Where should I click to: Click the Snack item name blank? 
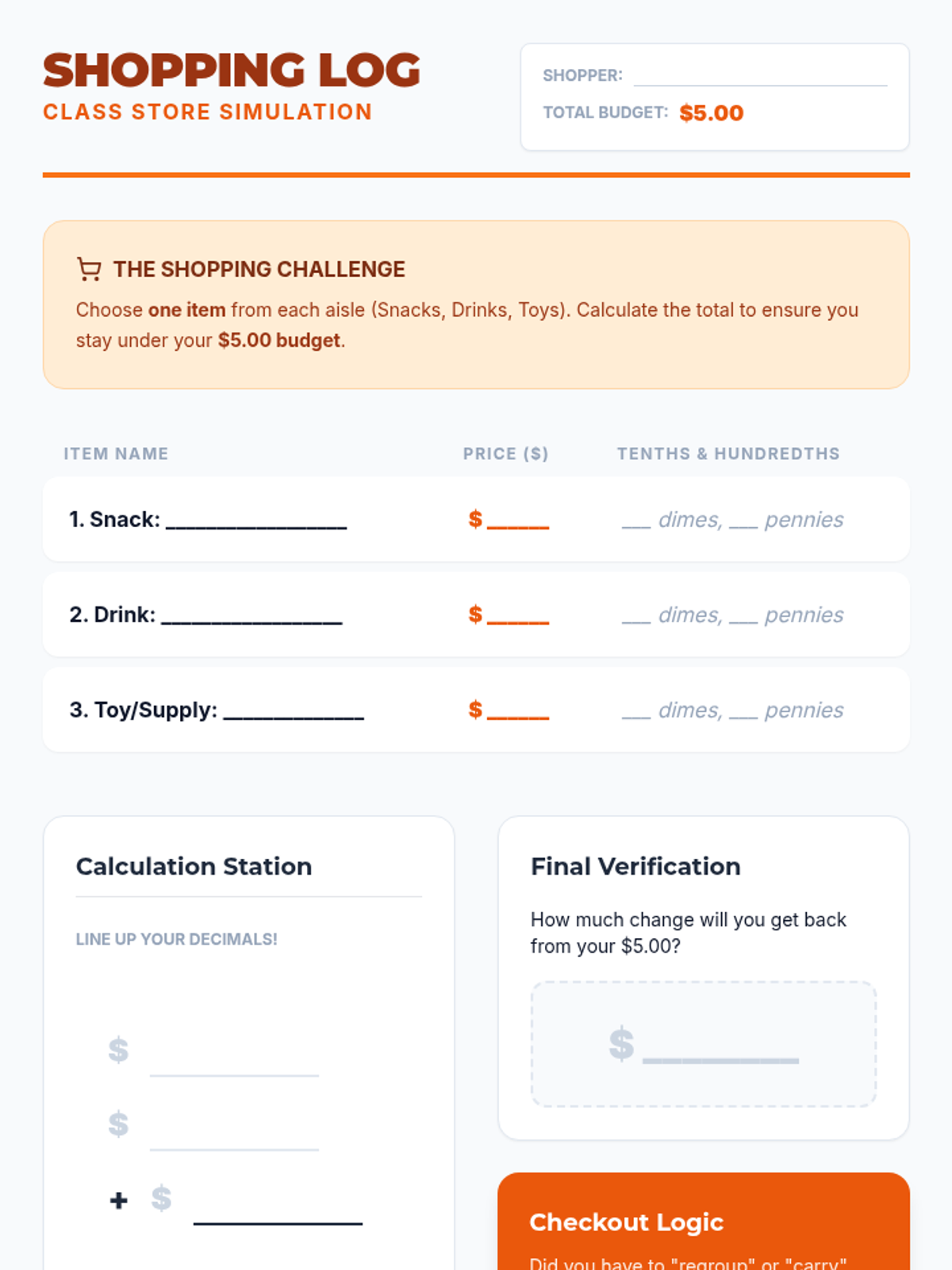click(x=256, y=521)
